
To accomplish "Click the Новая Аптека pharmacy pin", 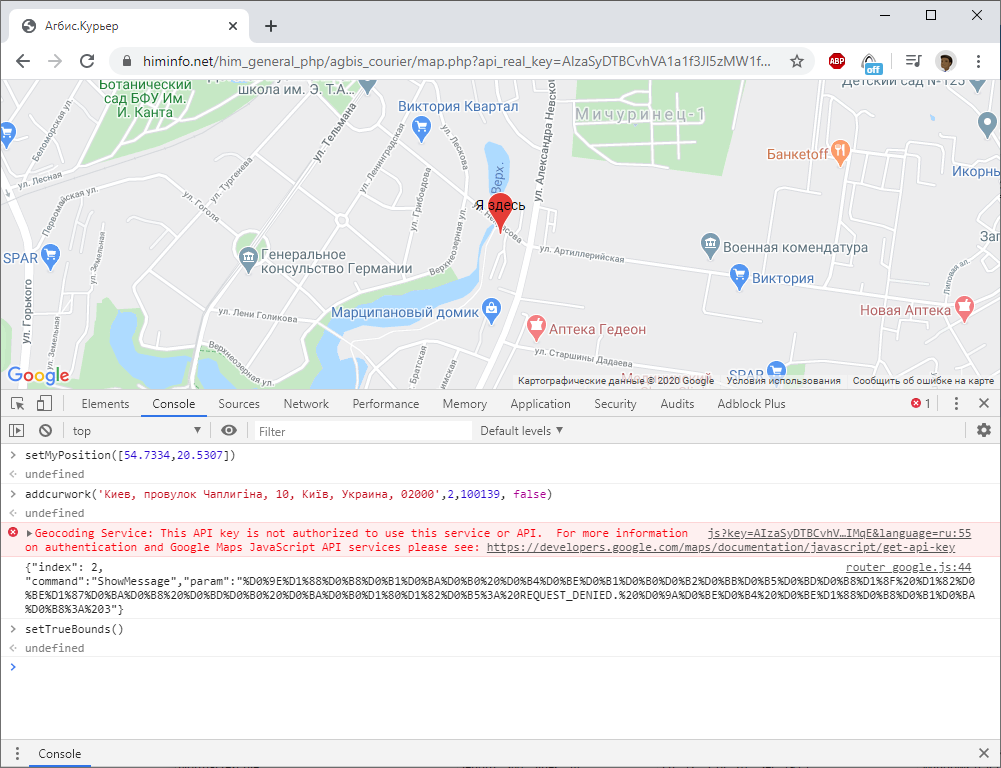I will [x=964, y=308].
